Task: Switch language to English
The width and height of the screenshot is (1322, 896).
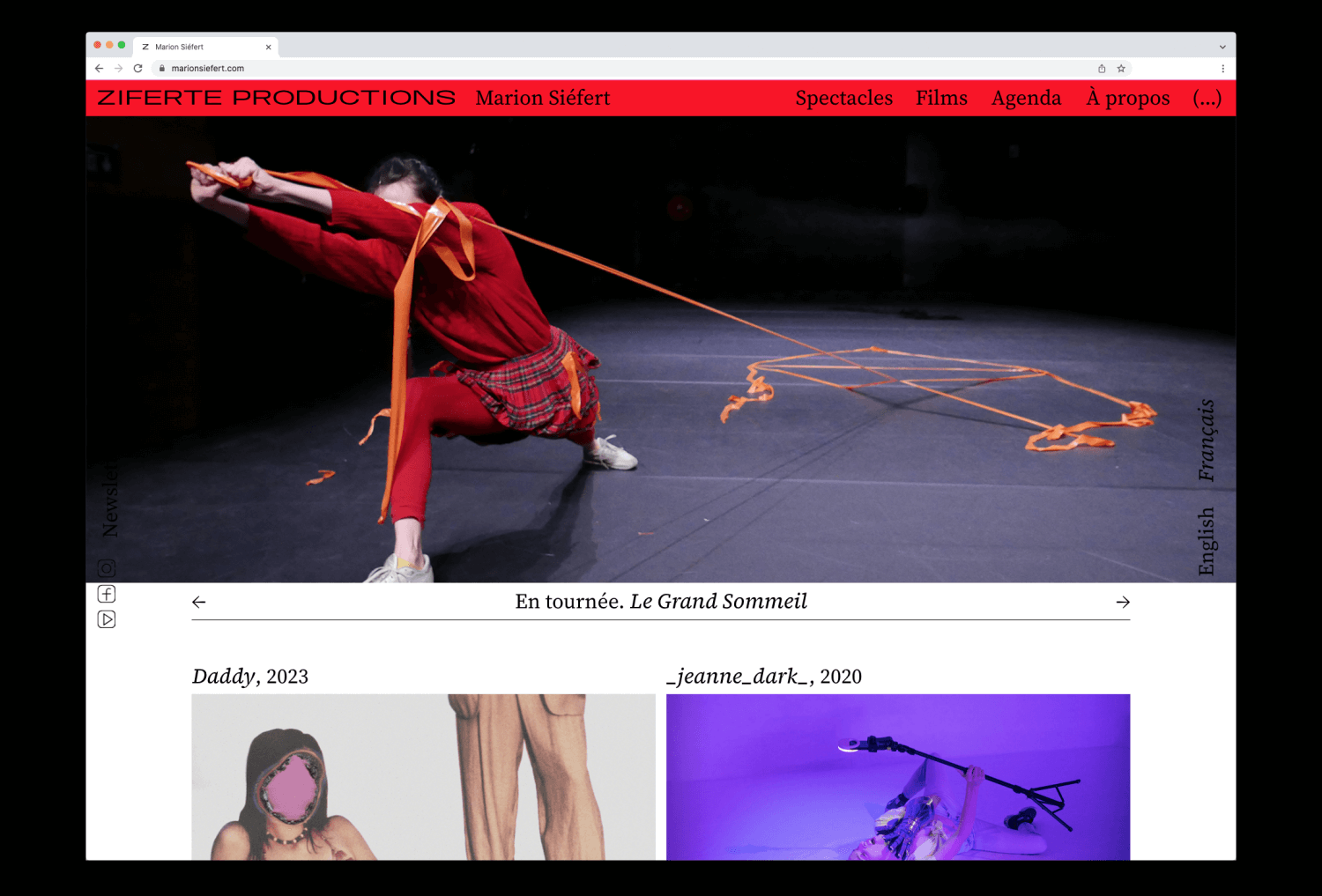Action: [1207, 542]
